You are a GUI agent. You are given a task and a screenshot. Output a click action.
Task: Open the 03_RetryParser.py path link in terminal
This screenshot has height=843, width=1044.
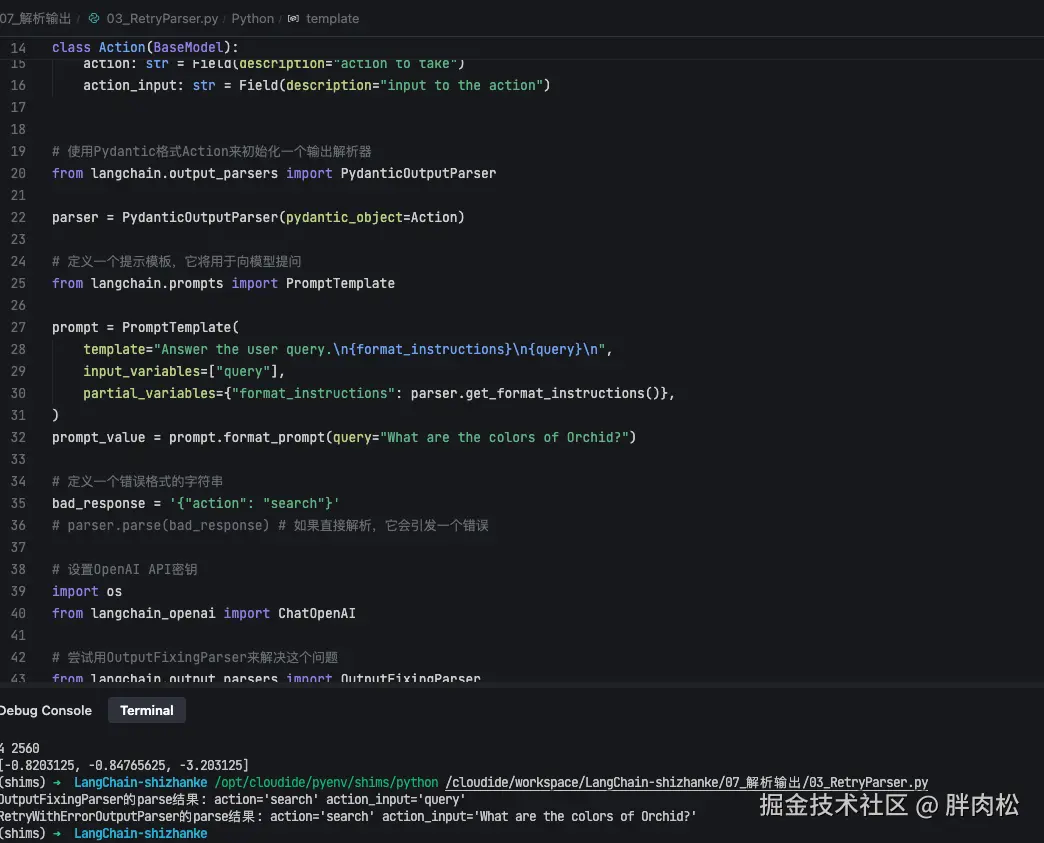pyautogui.click(x=687, y=782)
